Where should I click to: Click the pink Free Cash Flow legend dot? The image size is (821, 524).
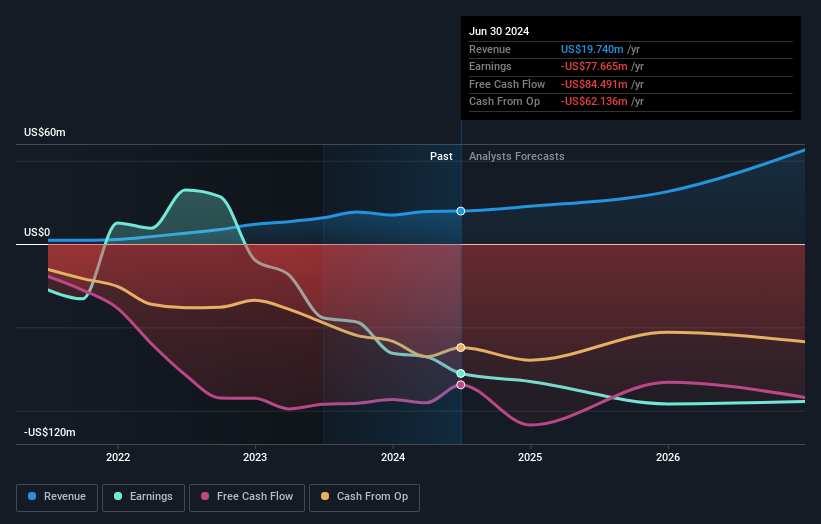coord(205,496)
